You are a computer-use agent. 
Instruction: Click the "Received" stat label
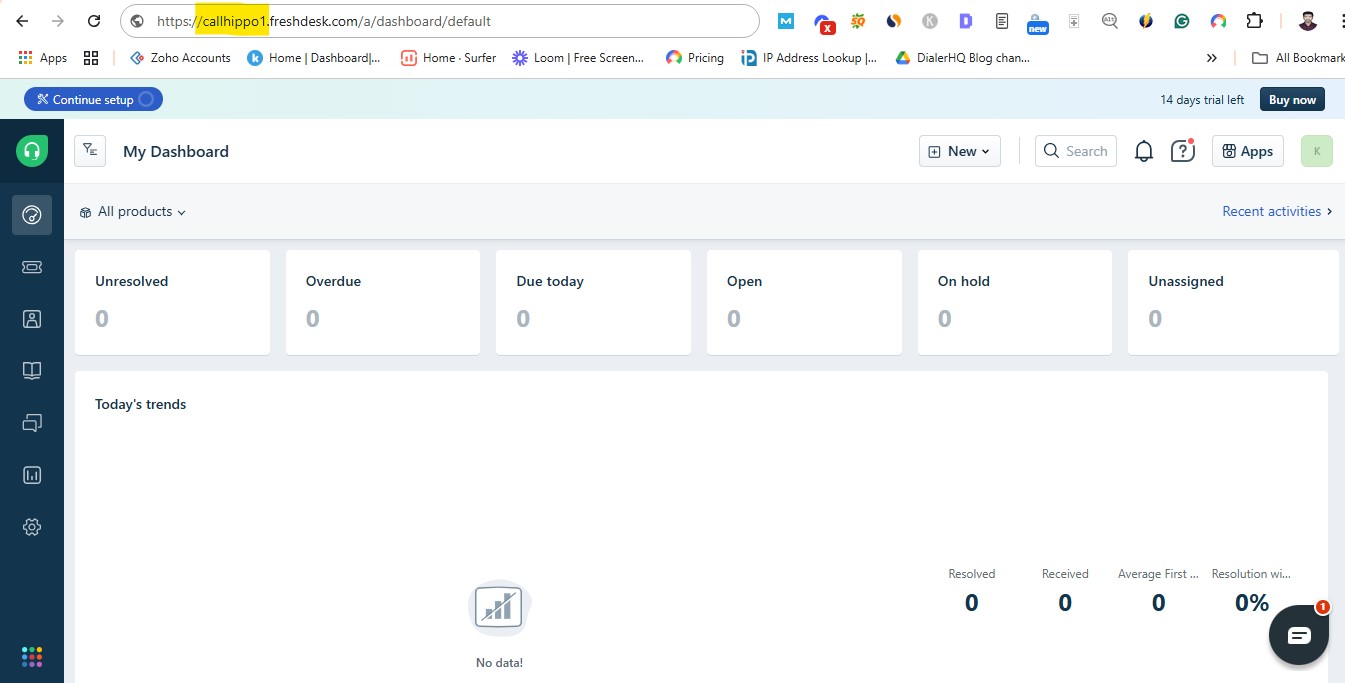[1065, 574]
